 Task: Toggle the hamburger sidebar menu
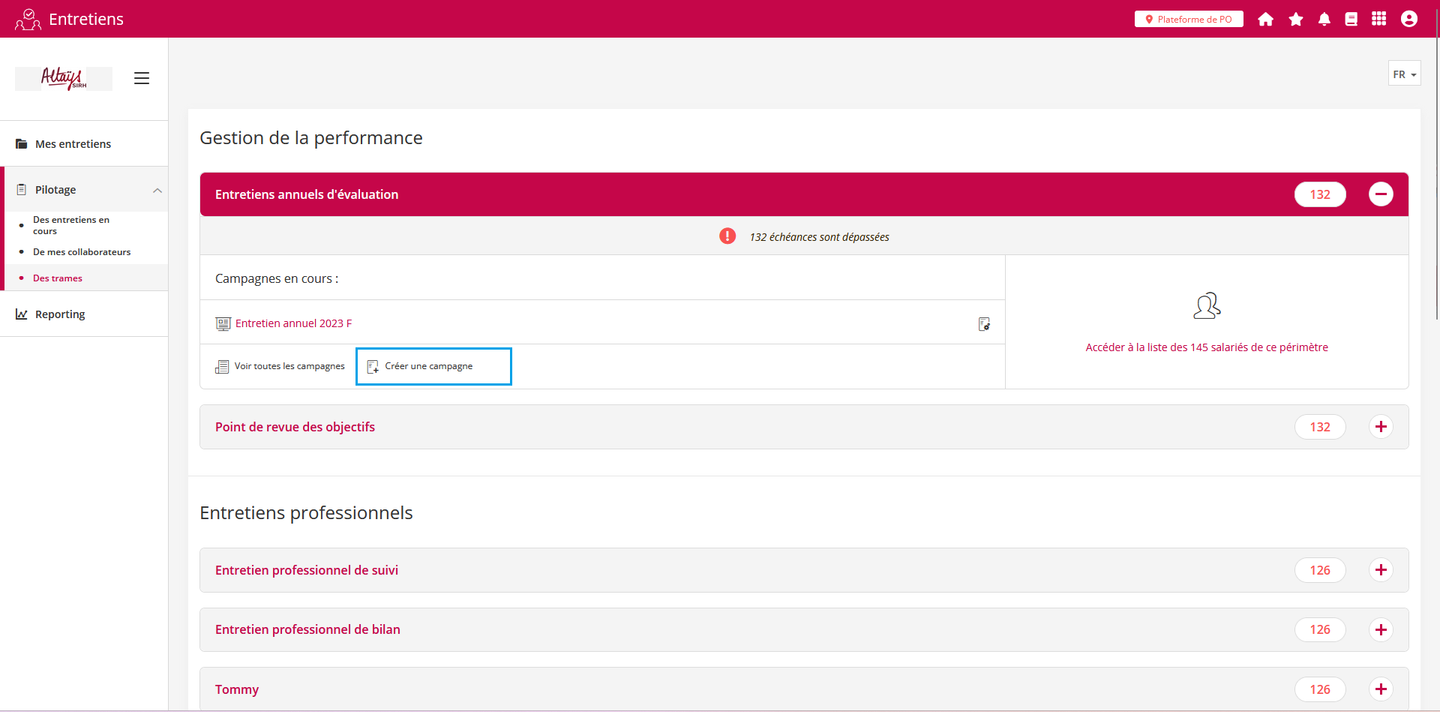142,78
